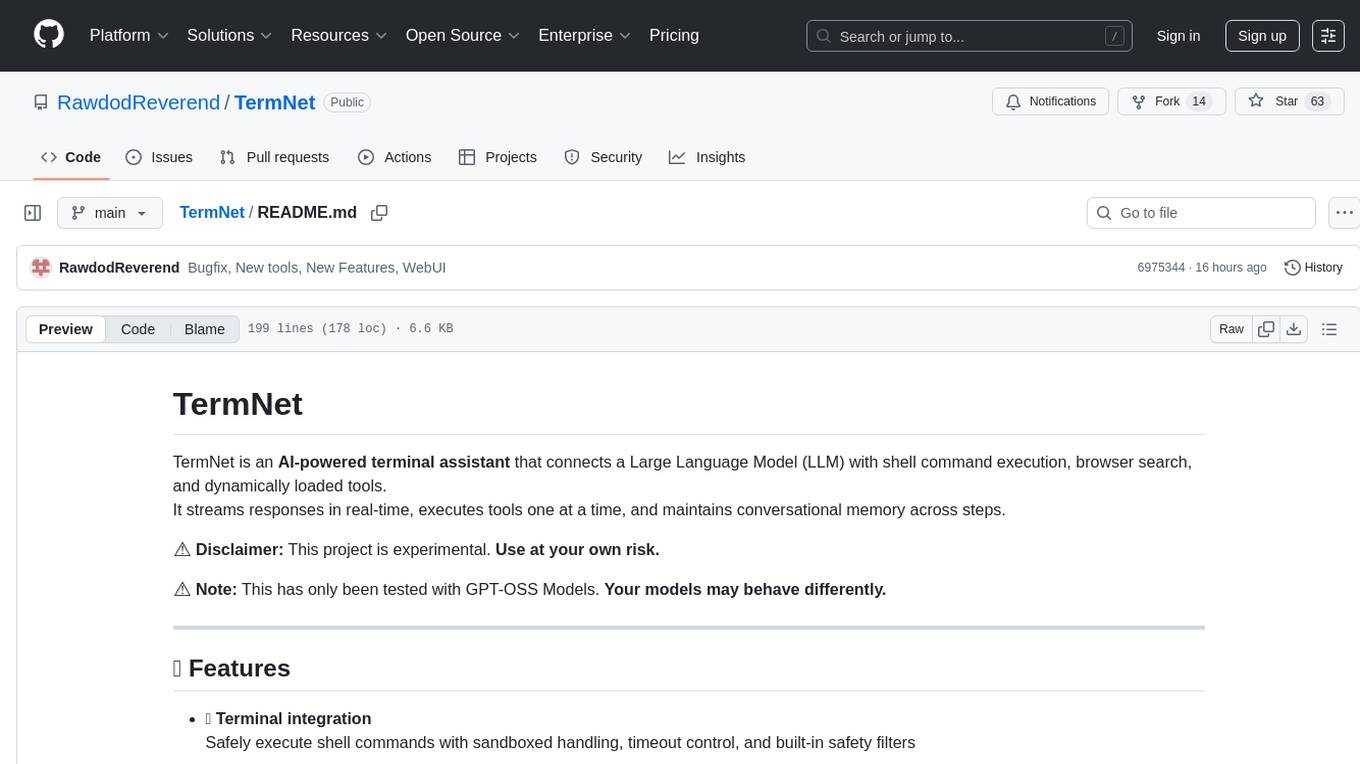Open the RawdodReverend avatar
1360x764 pixels.
point(41,267)
